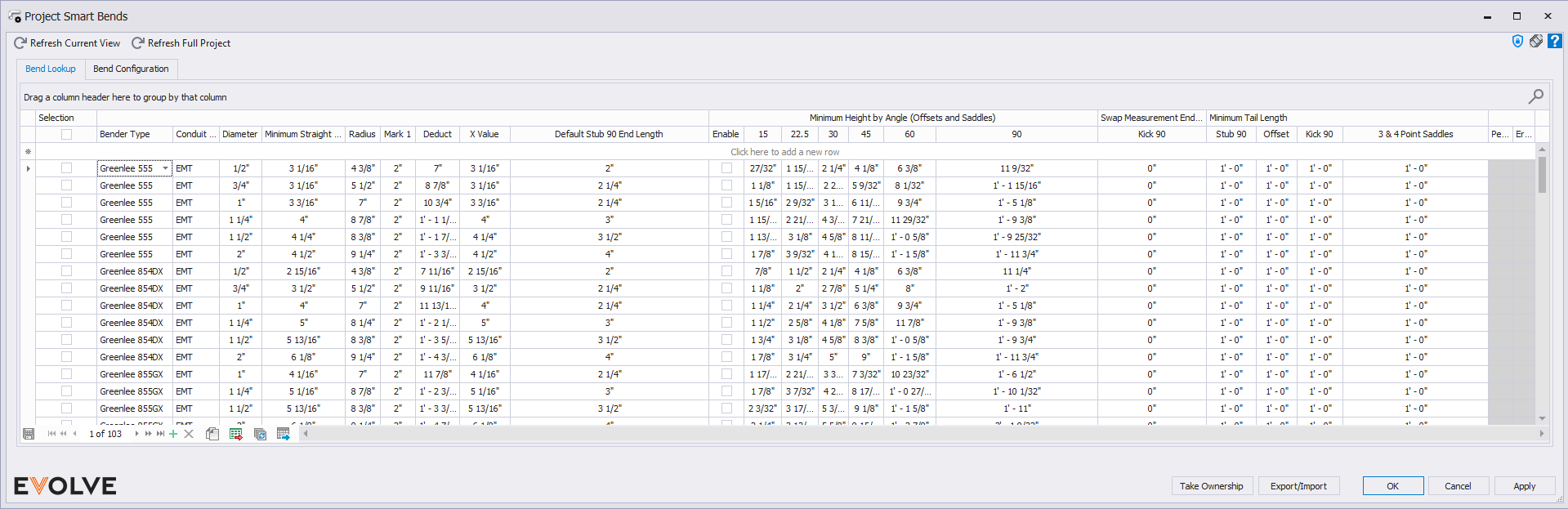The width and height of the screenshot is (1568, 509).
Task: Click the Cancel button
Action: pyautogui.click(x=1458, y=486)
